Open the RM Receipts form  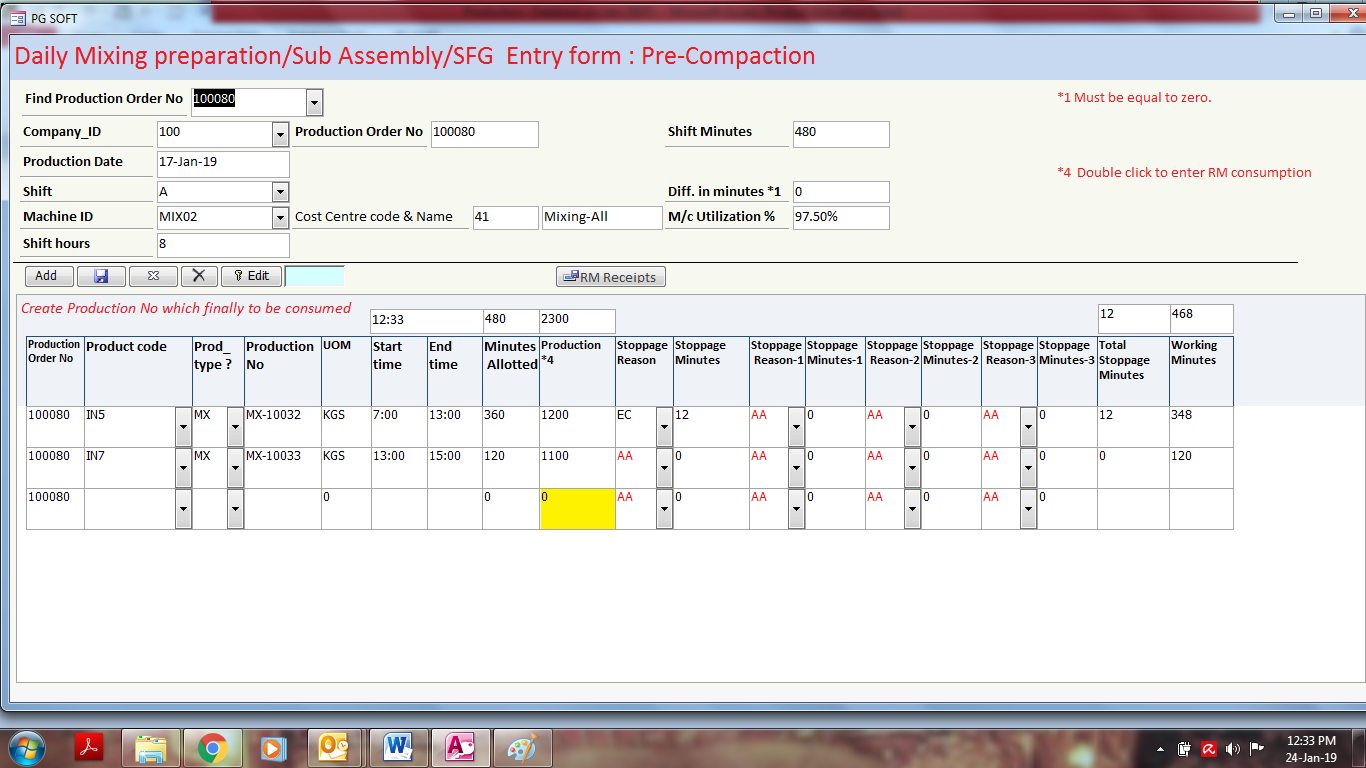pos(611,277)
